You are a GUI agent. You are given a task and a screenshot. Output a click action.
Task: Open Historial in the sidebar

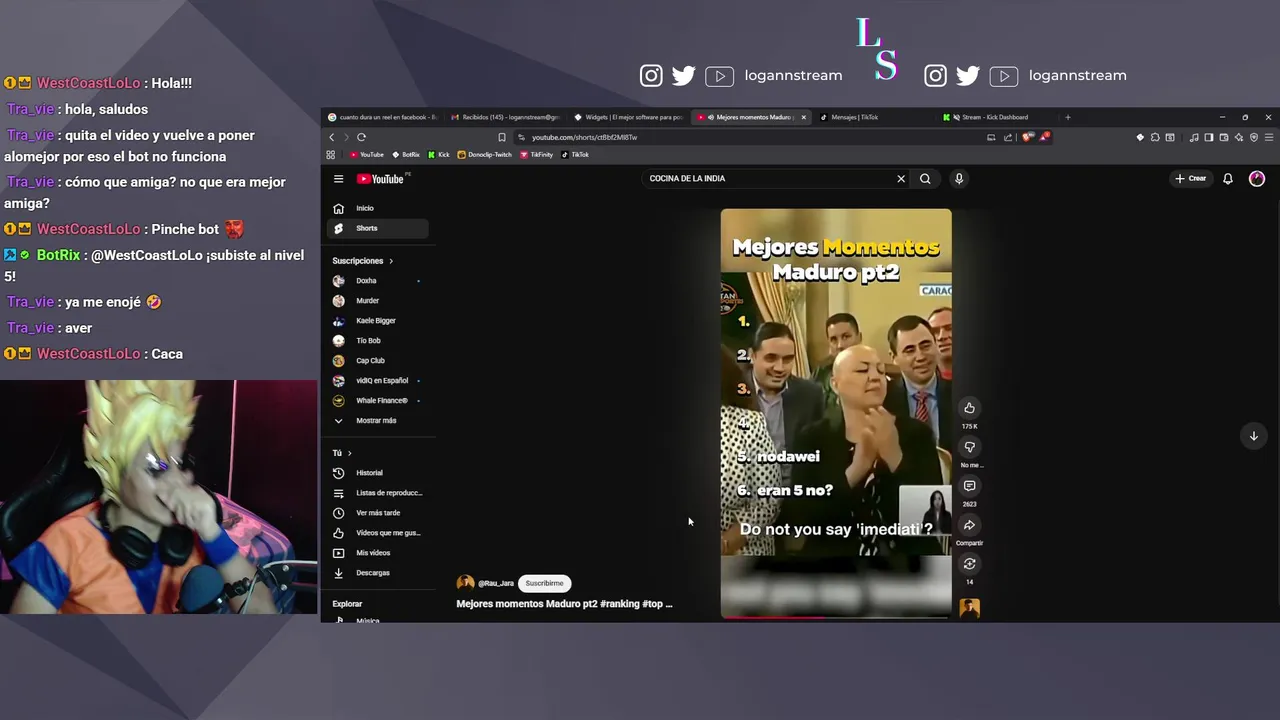click(x=378, y=473)
